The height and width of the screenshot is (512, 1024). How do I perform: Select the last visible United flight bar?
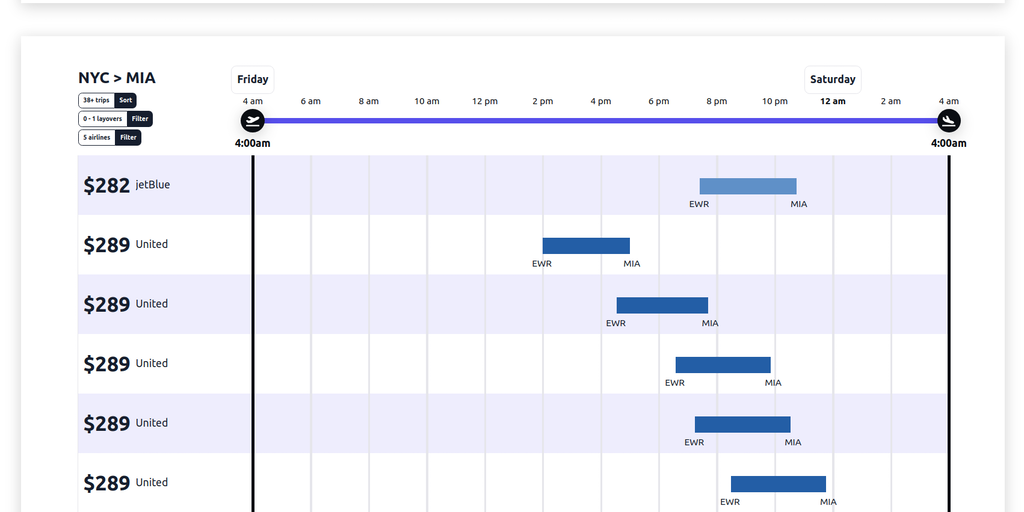(x=778, y=484)
